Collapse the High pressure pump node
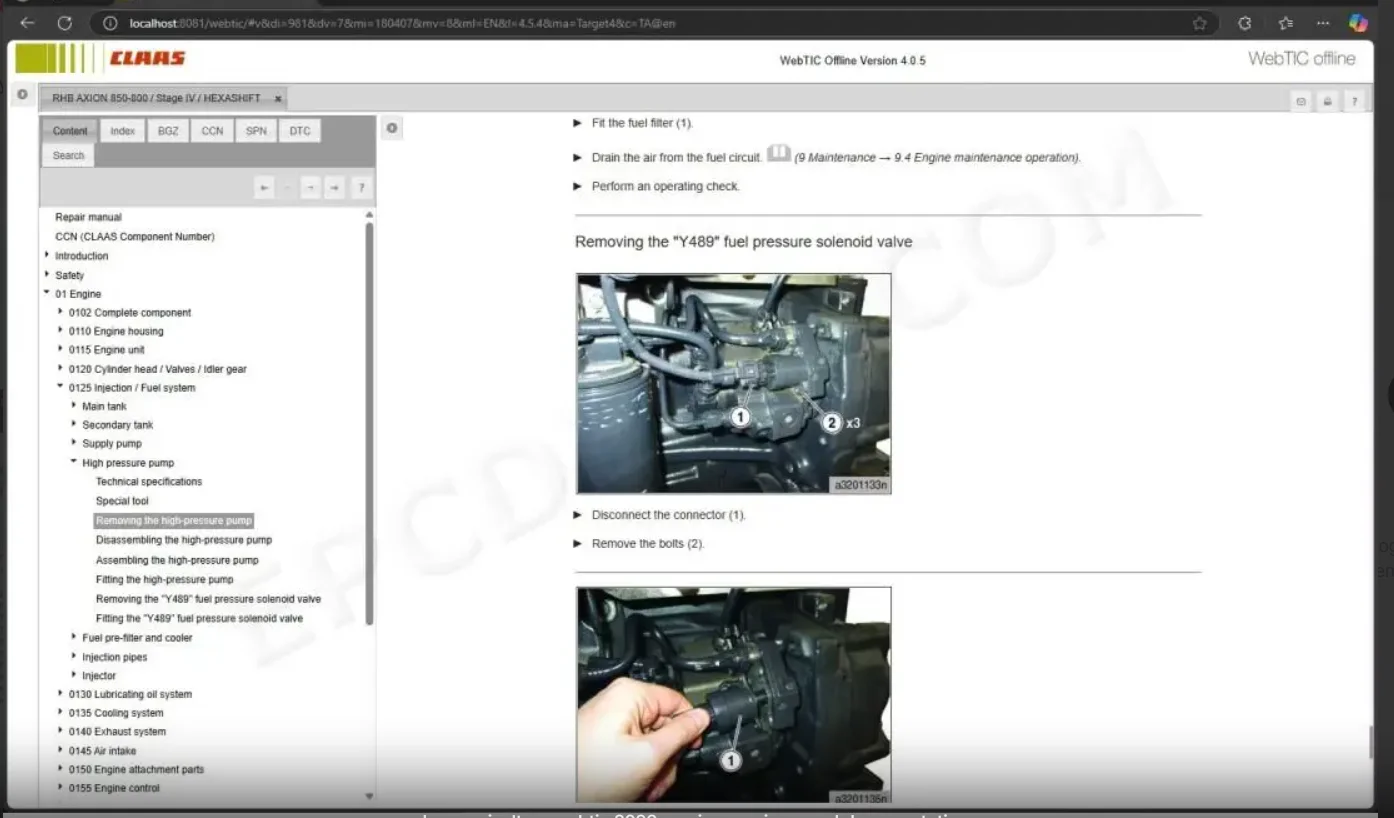Screen dimensions: 1394x818 (74, 462)
